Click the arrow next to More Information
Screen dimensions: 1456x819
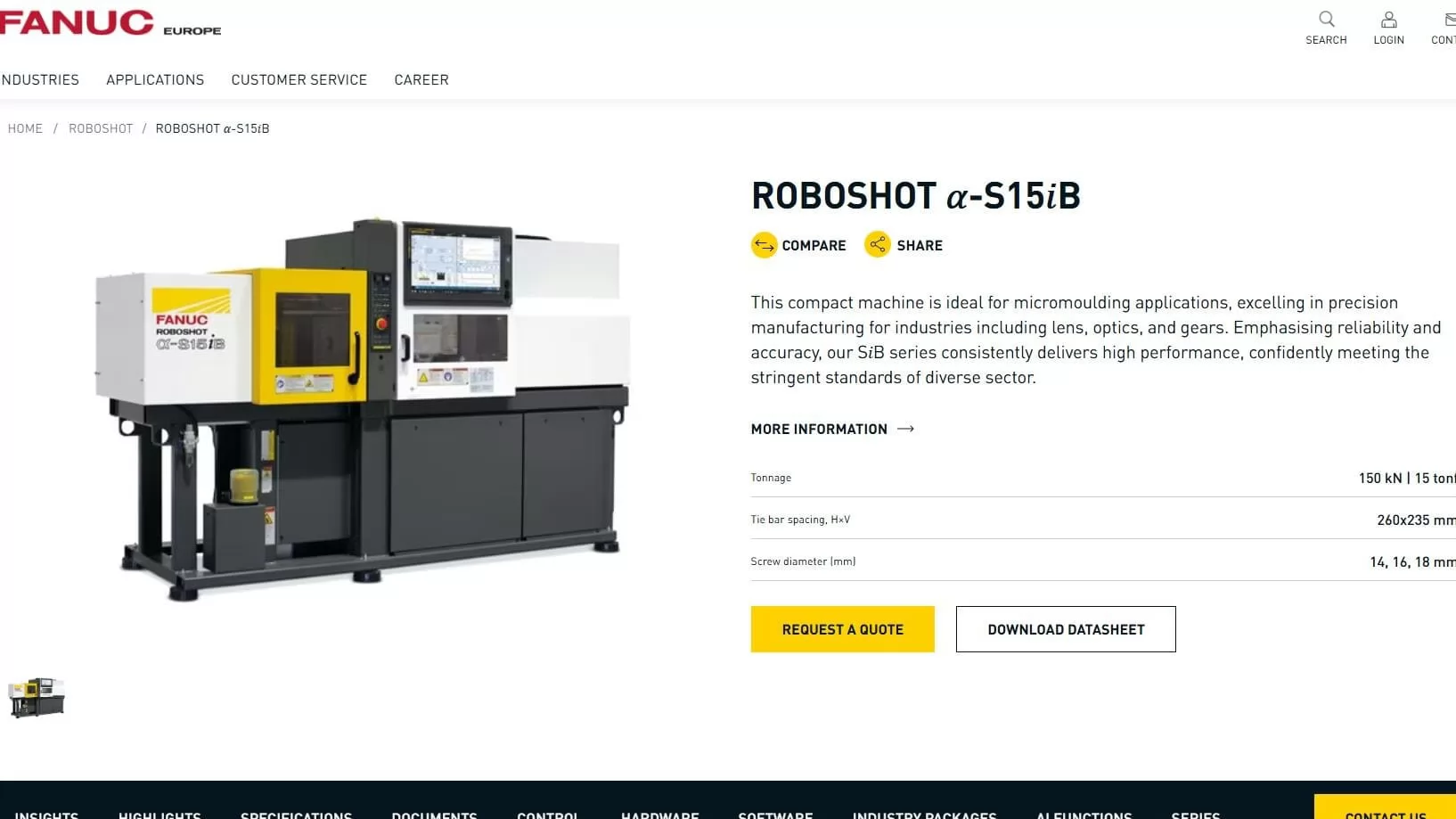tap(906, 429)
